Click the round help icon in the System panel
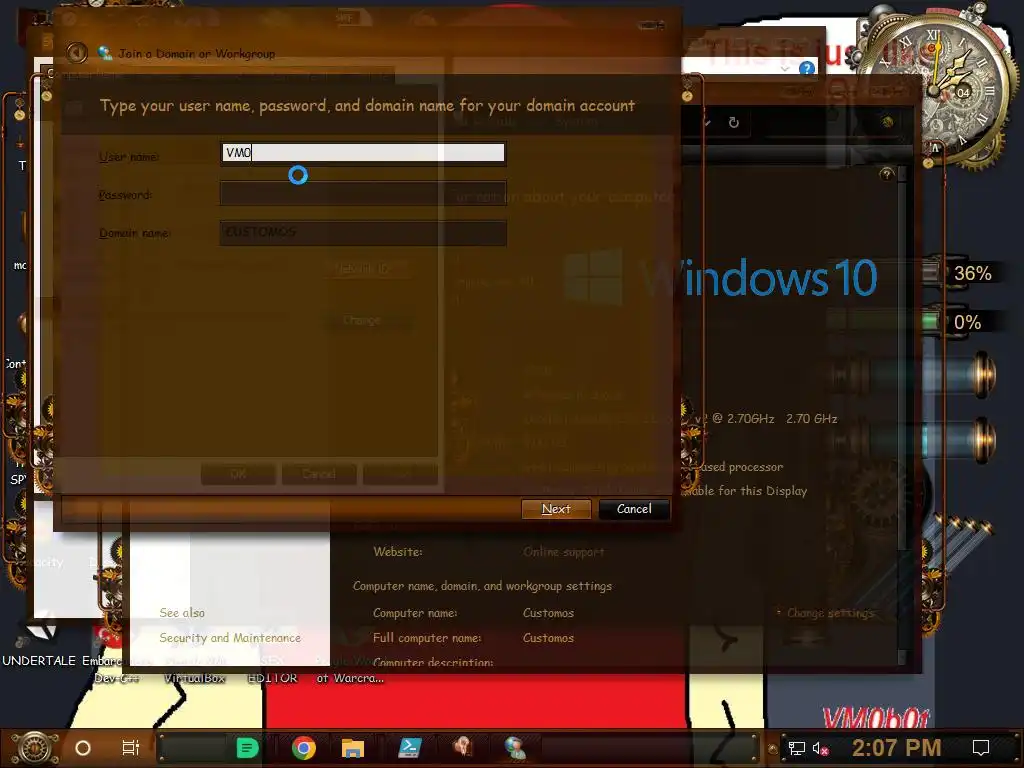 pyautogui.click(x=886, y=174)
